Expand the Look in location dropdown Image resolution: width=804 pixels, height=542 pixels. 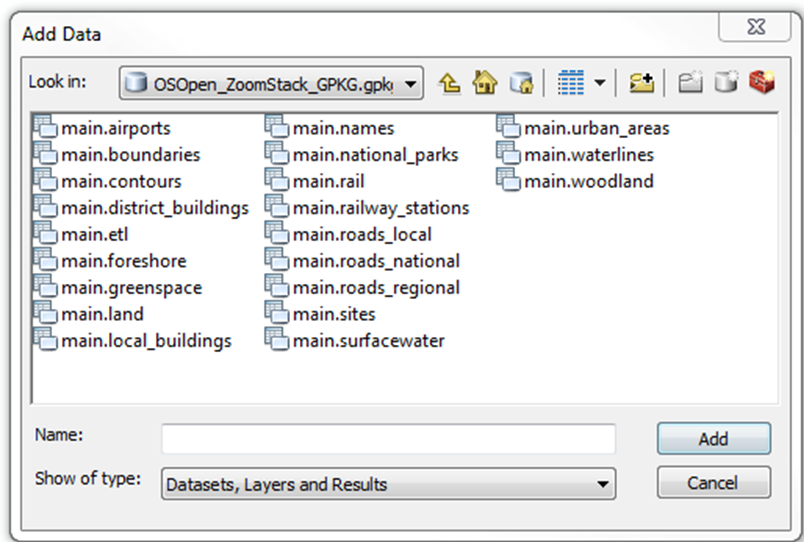(410, 84)
